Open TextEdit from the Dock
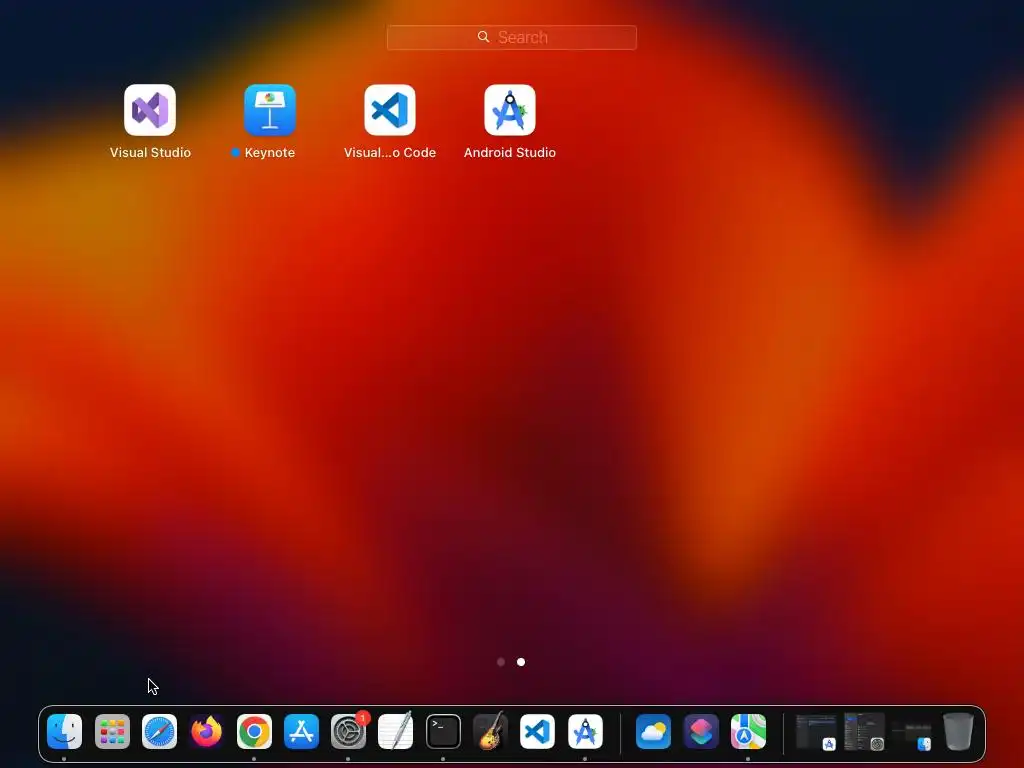Image resolution: width=1024 pixels, height=768 pixels. (396, 731)
